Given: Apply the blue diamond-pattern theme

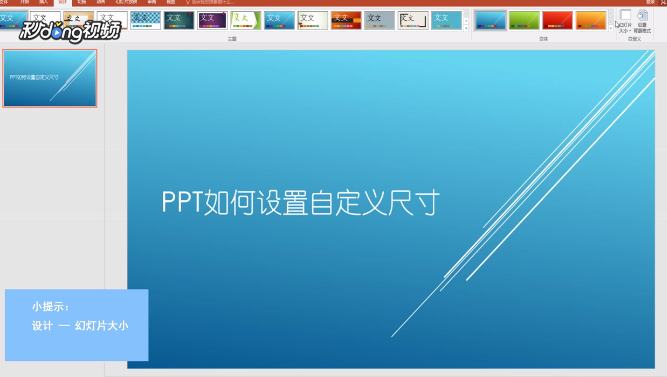Looking at the screenshot, I should [x=145, y=20].
